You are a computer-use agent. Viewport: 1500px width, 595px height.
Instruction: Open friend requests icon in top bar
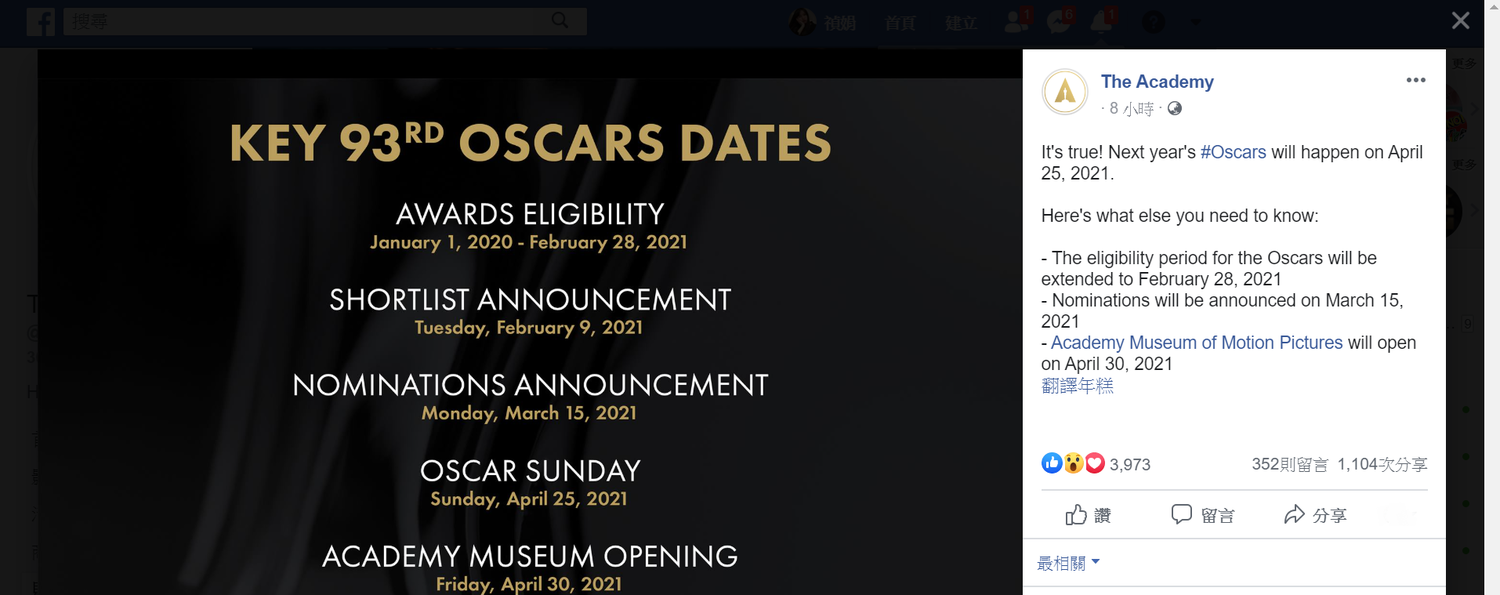1015,21
